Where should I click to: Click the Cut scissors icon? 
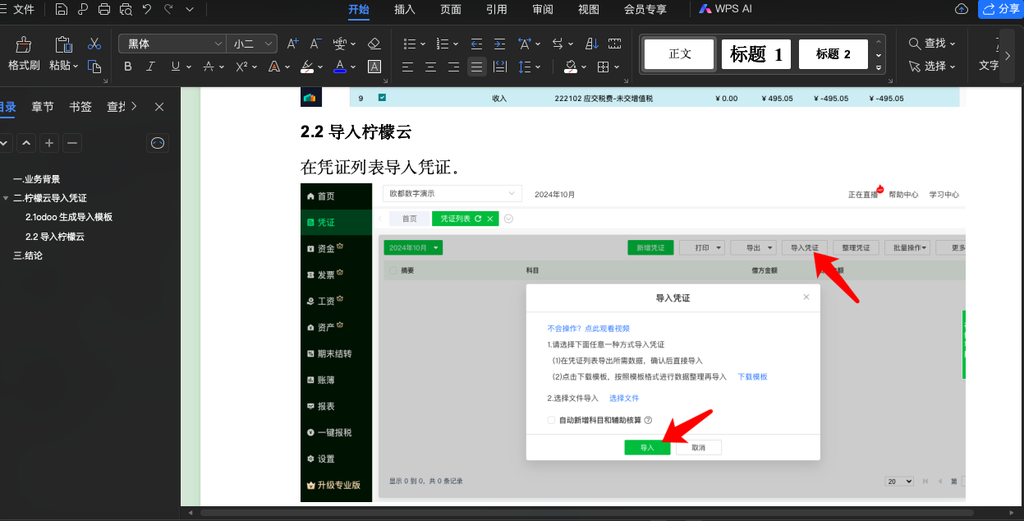[x=95, y=44]
